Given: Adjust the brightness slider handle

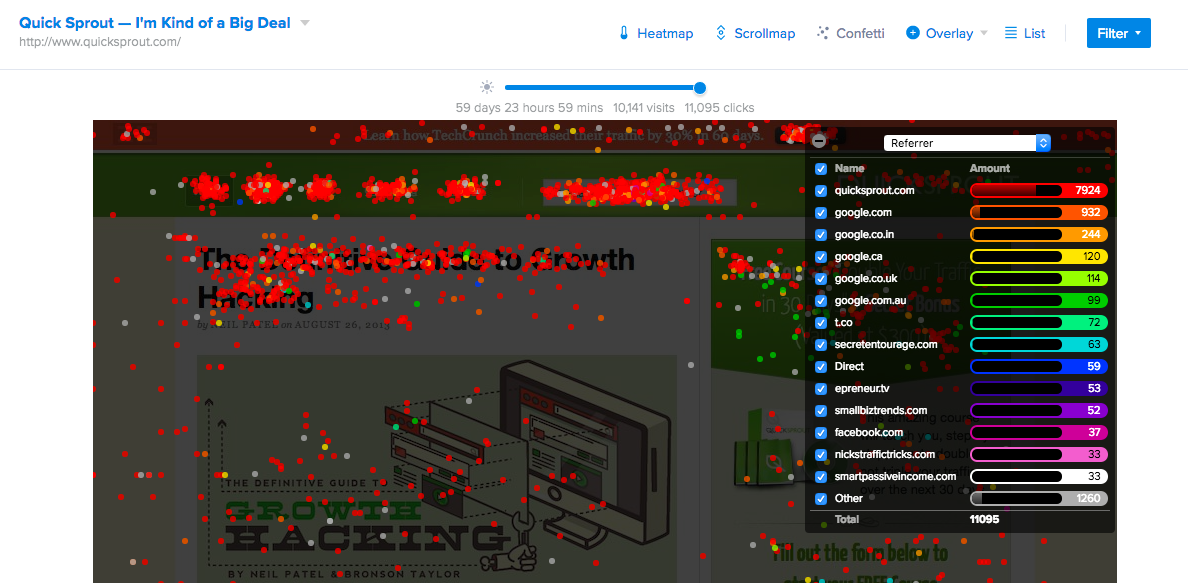Looking at the screenshot, I should pyautogui.click(x=700, y=88).
